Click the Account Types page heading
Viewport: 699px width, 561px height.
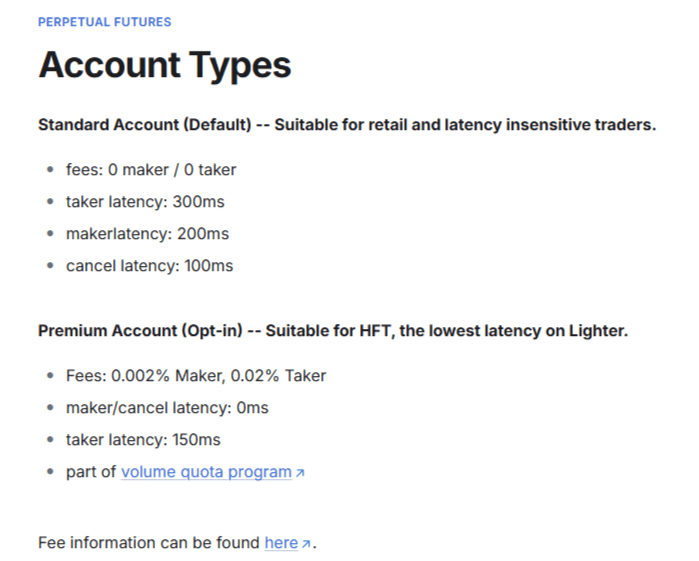164,66
